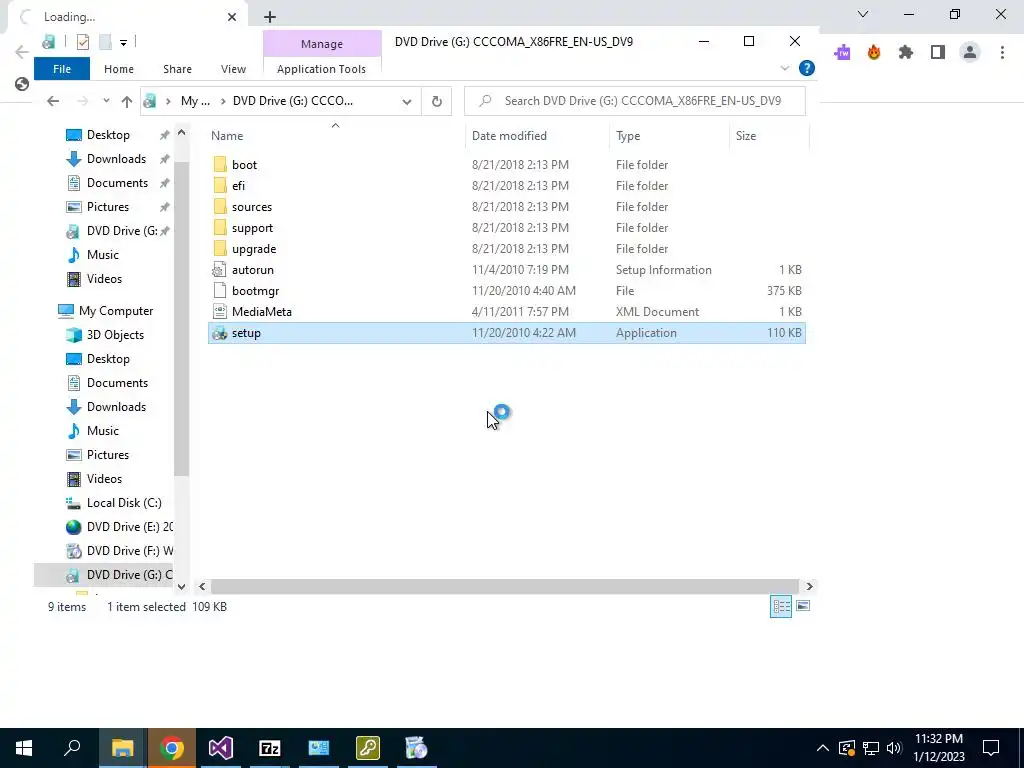Click the Search DVD Drive input field
This screenshot has height=768, width=1024.
(635, 101)
